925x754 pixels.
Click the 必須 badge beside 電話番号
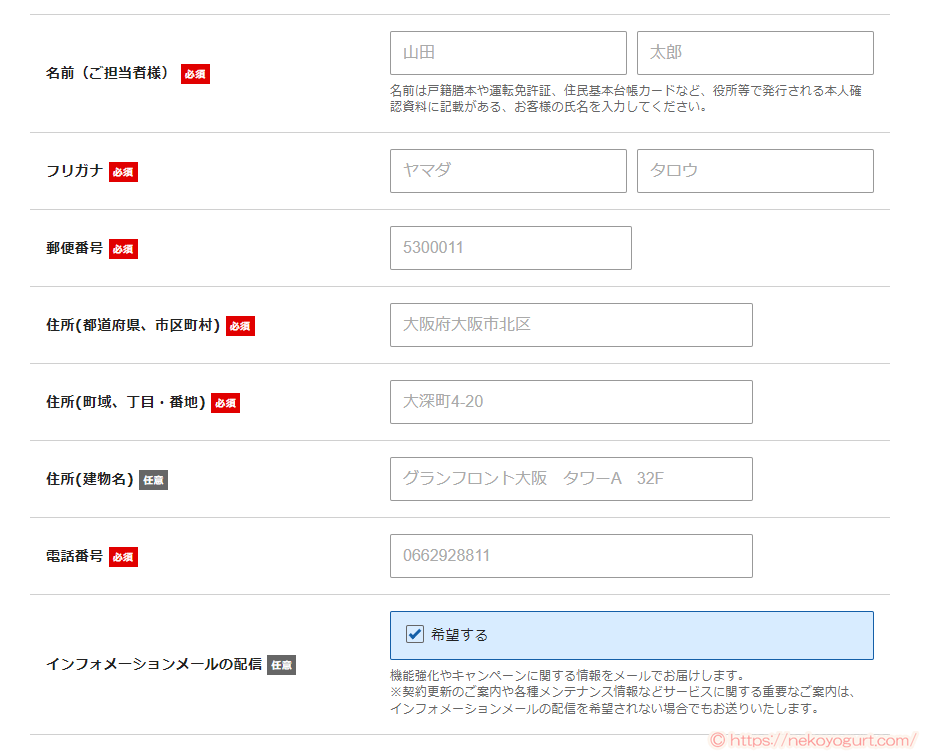pos(123,556)
